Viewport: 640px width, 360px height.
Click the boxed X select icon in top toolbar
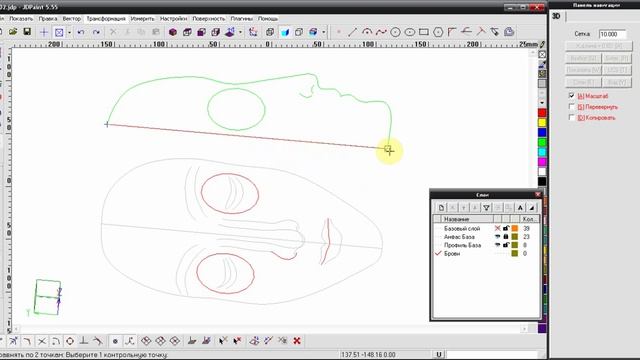click(x=59, y=32)
